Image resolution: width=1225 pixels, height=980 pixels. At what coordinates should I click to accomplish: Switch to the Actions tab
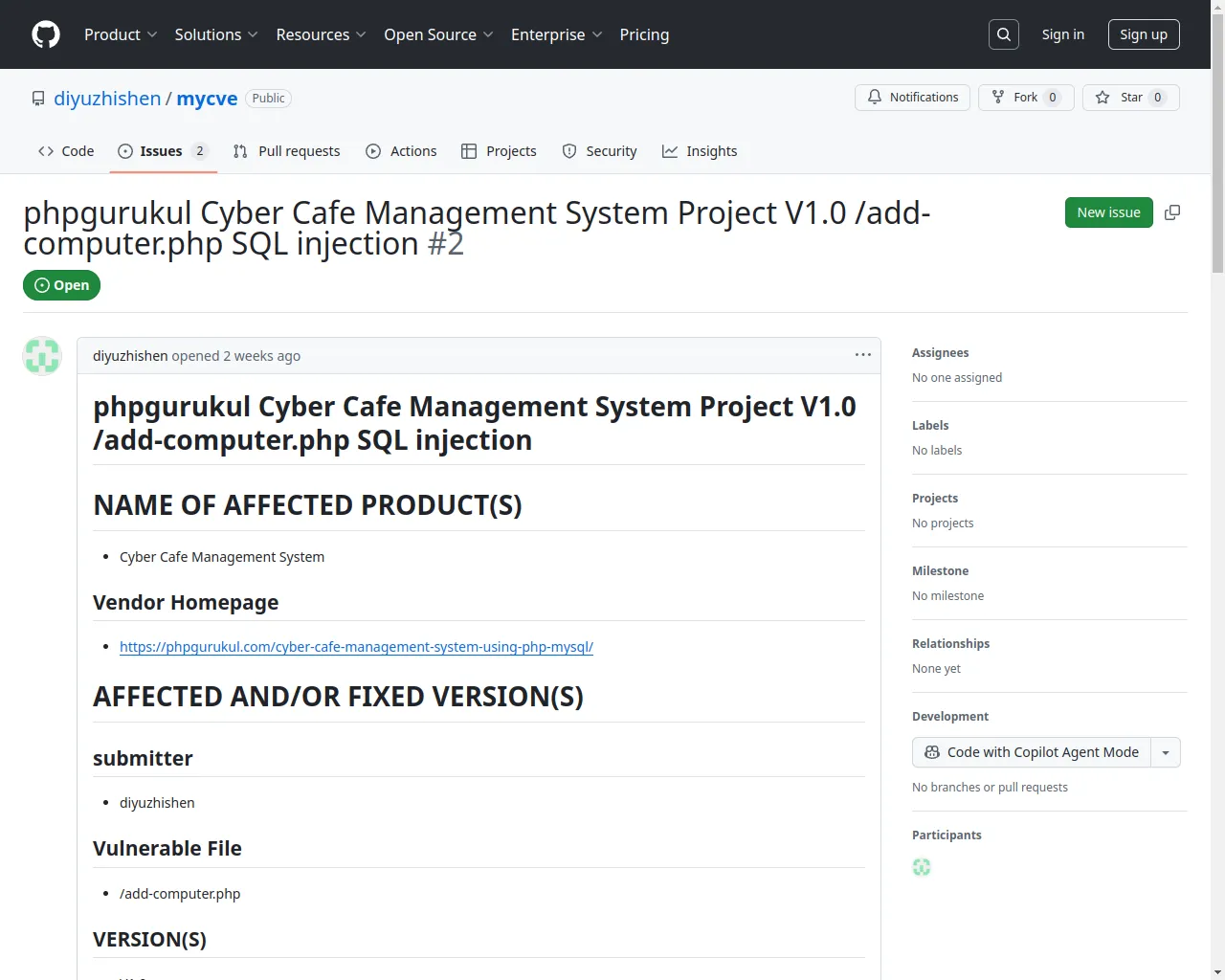pyautogui.click(x=401, y=151)
